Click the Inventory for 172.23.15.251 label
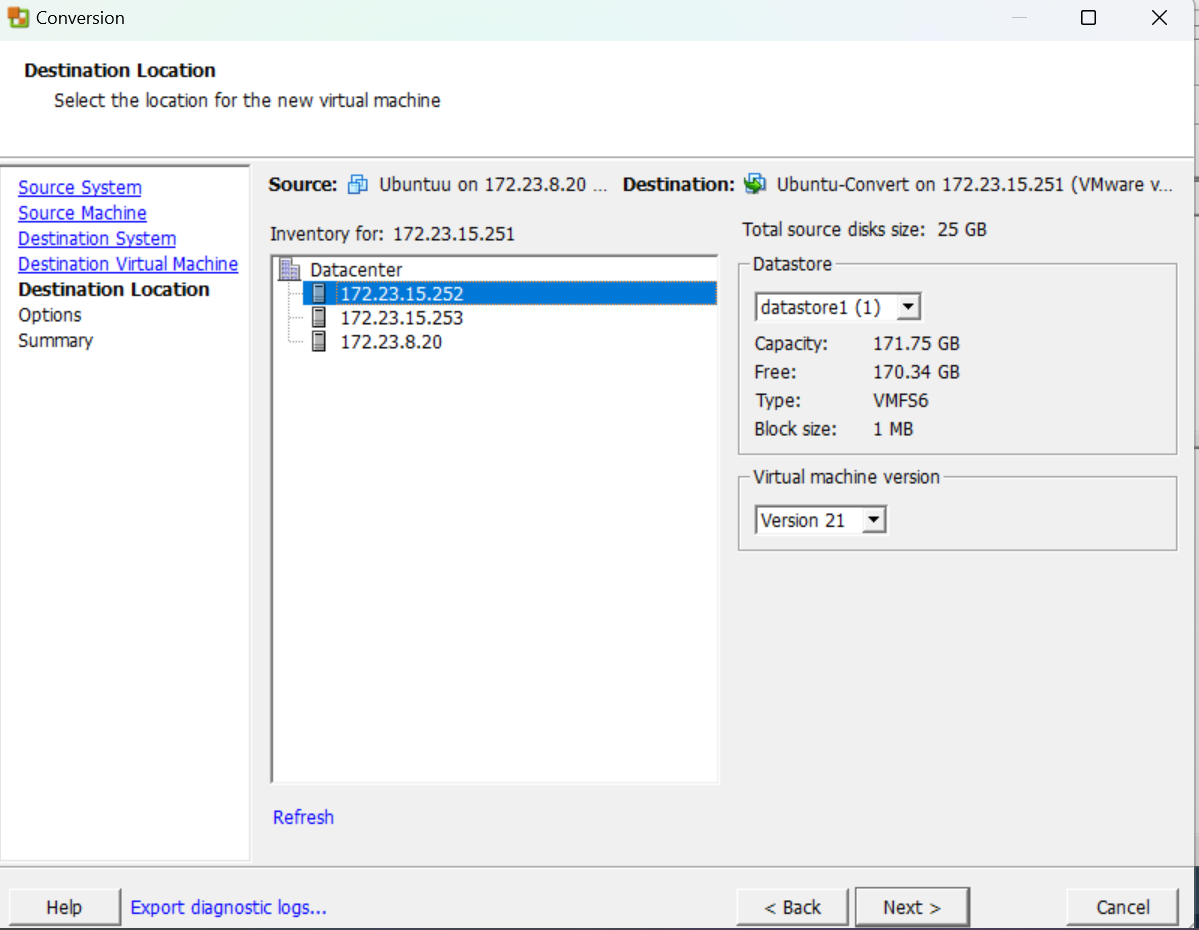Screen dimensions: 1199x930 pyautogui.click(x=392, y=233)
